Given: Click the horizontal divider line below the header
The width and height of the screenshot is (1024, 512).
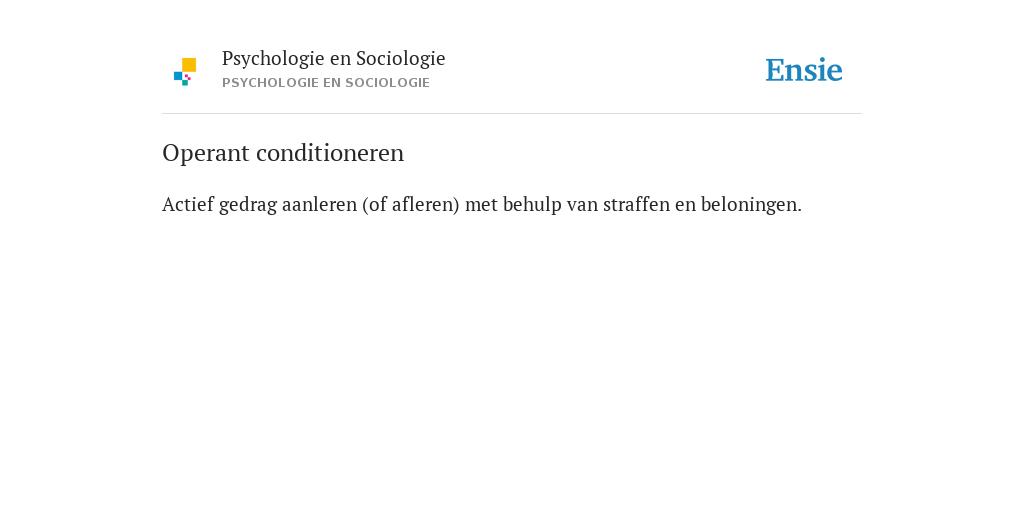Looking at the screenshot, I should [512, 114].
